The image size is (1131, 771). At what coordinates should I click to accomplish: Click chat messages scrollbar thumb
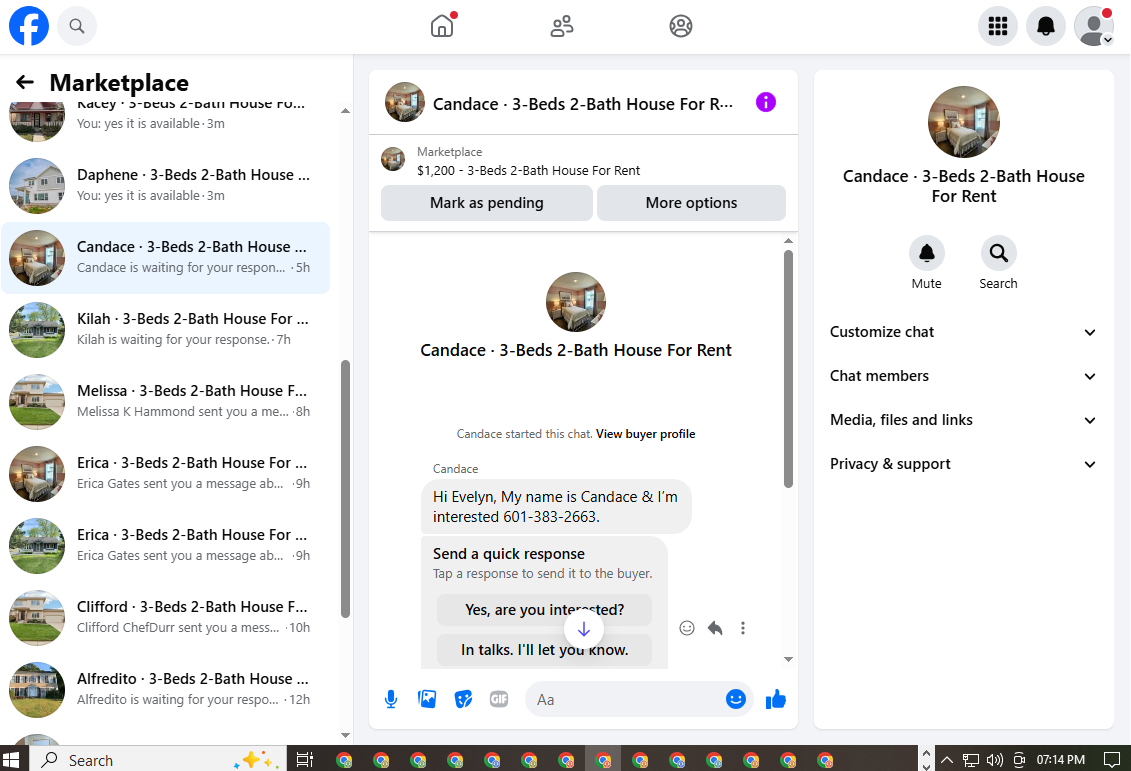coord(788,369)
